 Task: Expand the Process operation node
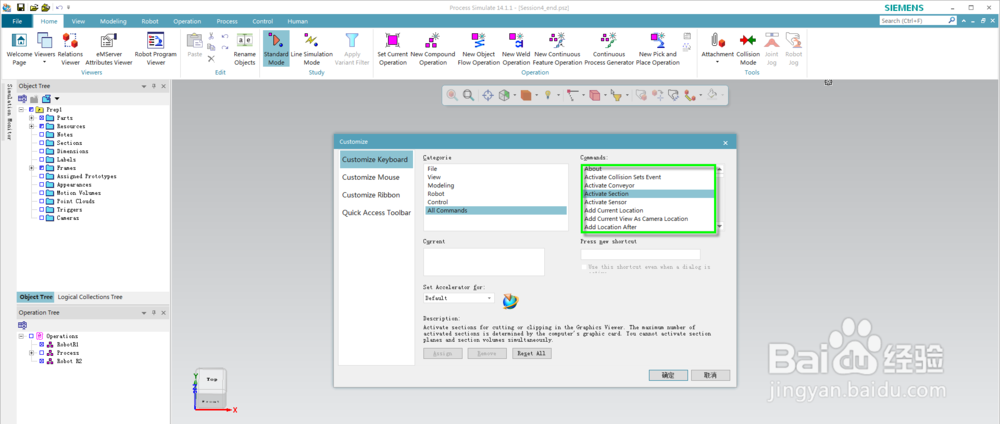tap(32, 353)
